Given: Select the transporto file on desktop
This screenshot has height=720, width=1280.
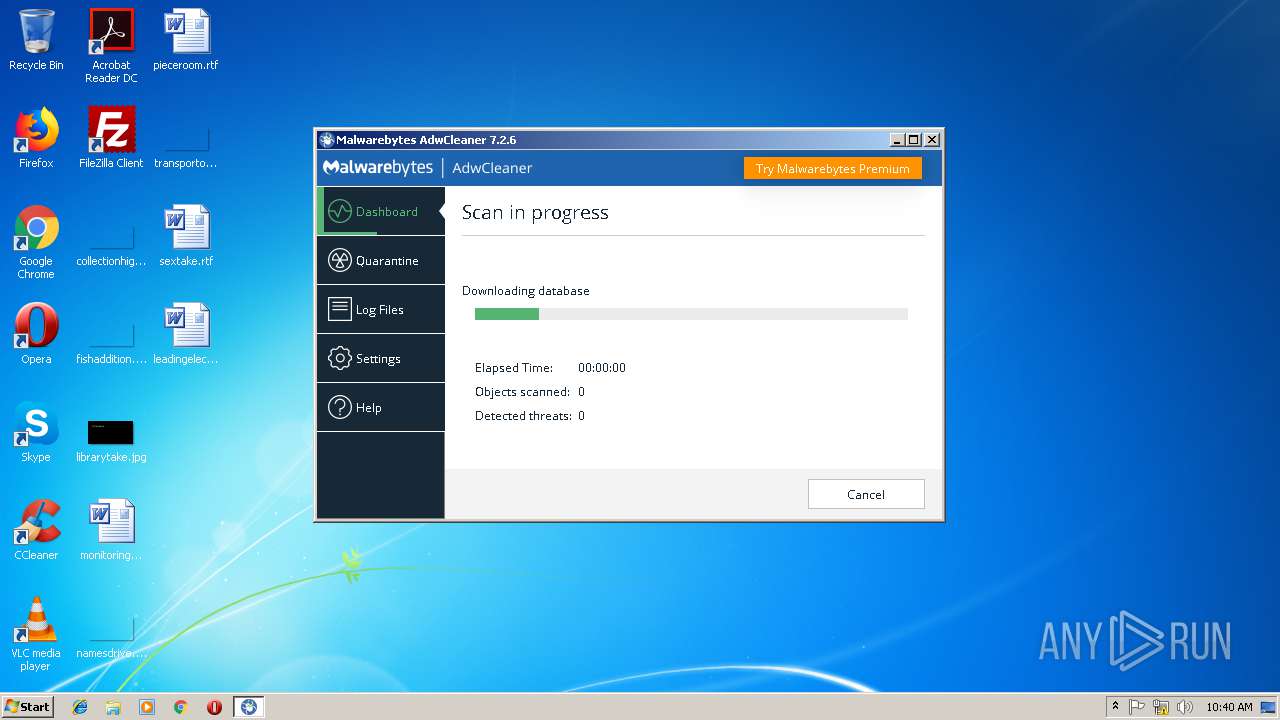Looking at the screenshot, I should (x=186, y=148).
